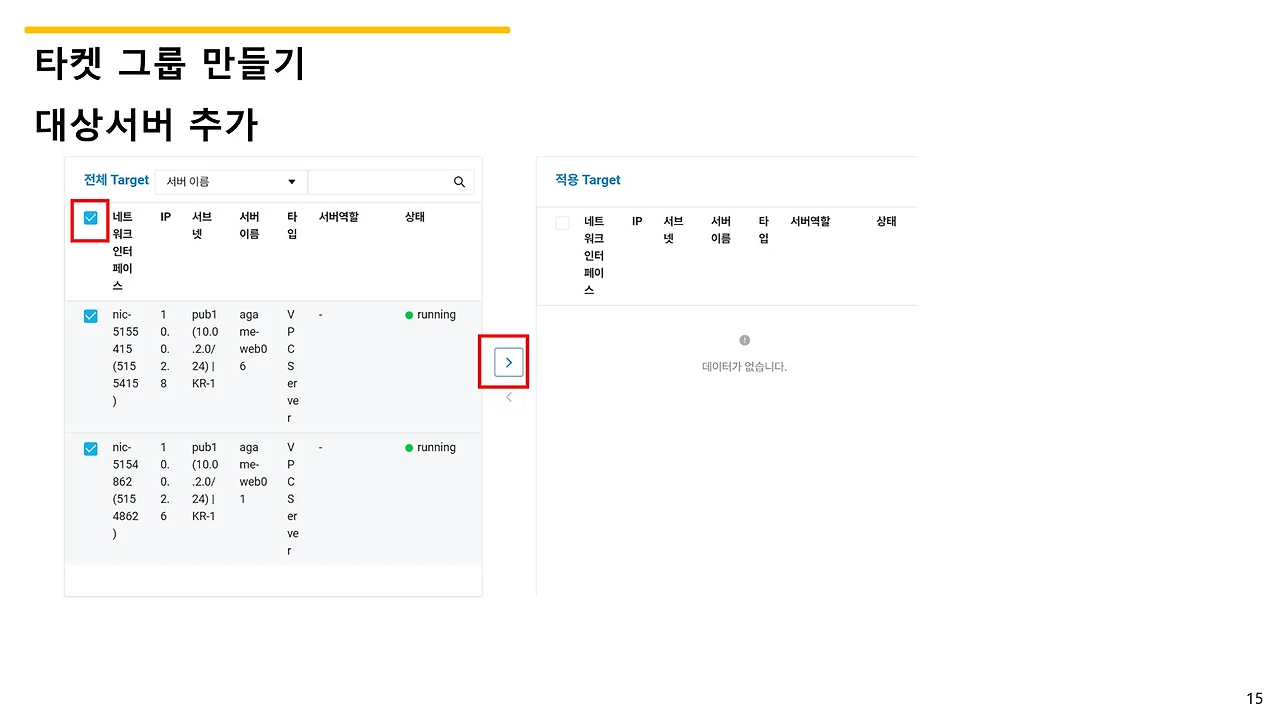The width and height of the screenshot is (1280, 720).
Task: Open the 서버 이름 filter dropdown
Action: coord(230,181)
